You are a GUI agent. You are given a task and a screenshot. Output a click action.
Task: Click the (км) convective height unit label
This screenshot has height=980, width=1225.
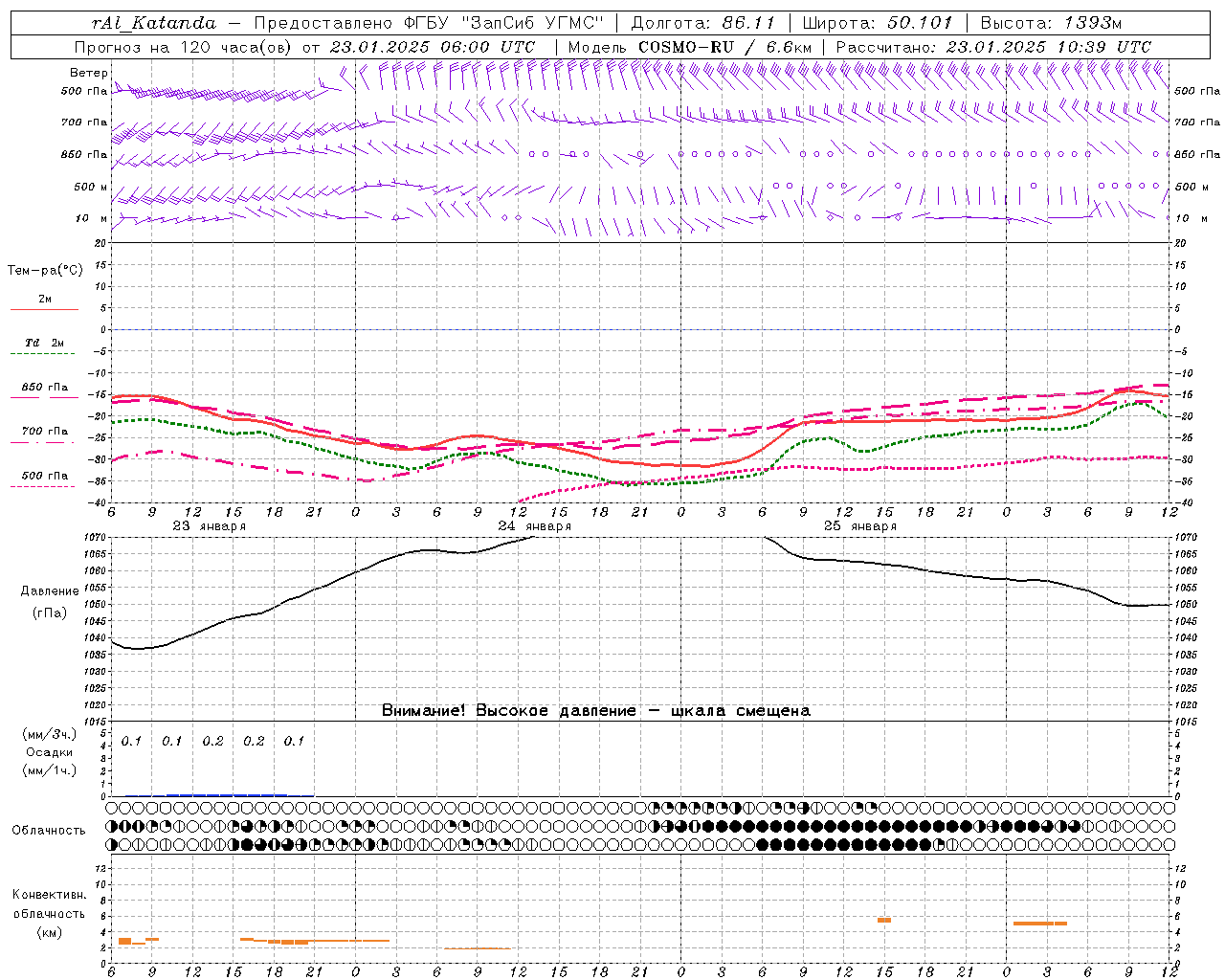49,932
